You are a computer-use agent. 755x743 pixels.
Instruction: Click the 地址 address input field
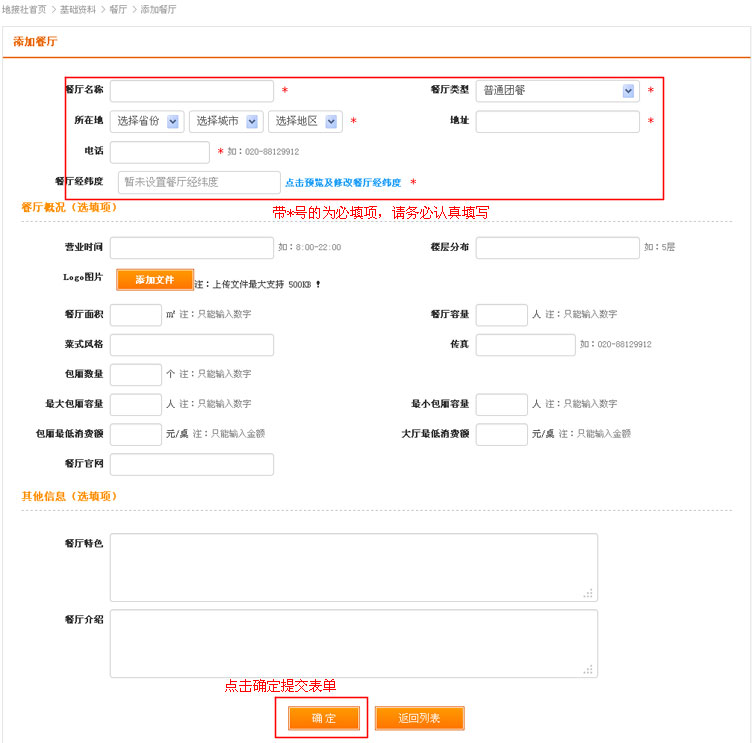point(557,121)
